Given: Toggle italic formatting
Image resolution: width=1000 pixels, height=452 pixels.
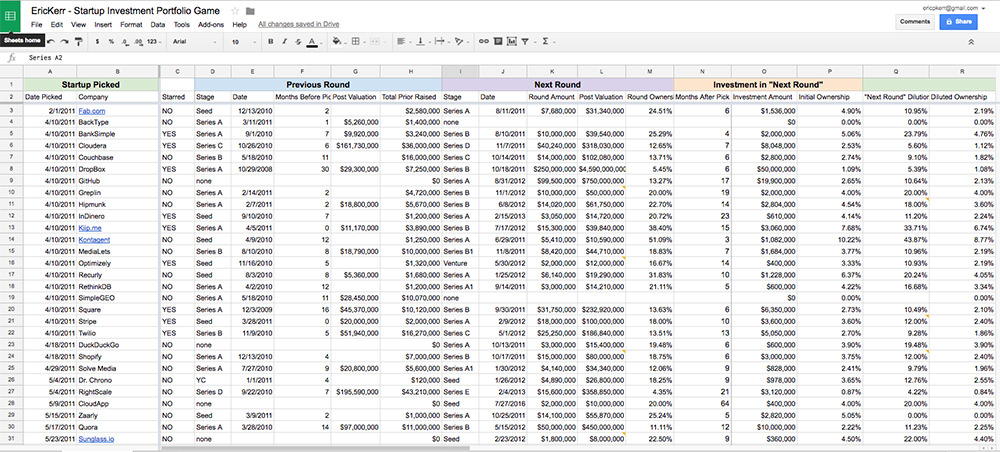Looking at the screenshot, I should 284,41.
